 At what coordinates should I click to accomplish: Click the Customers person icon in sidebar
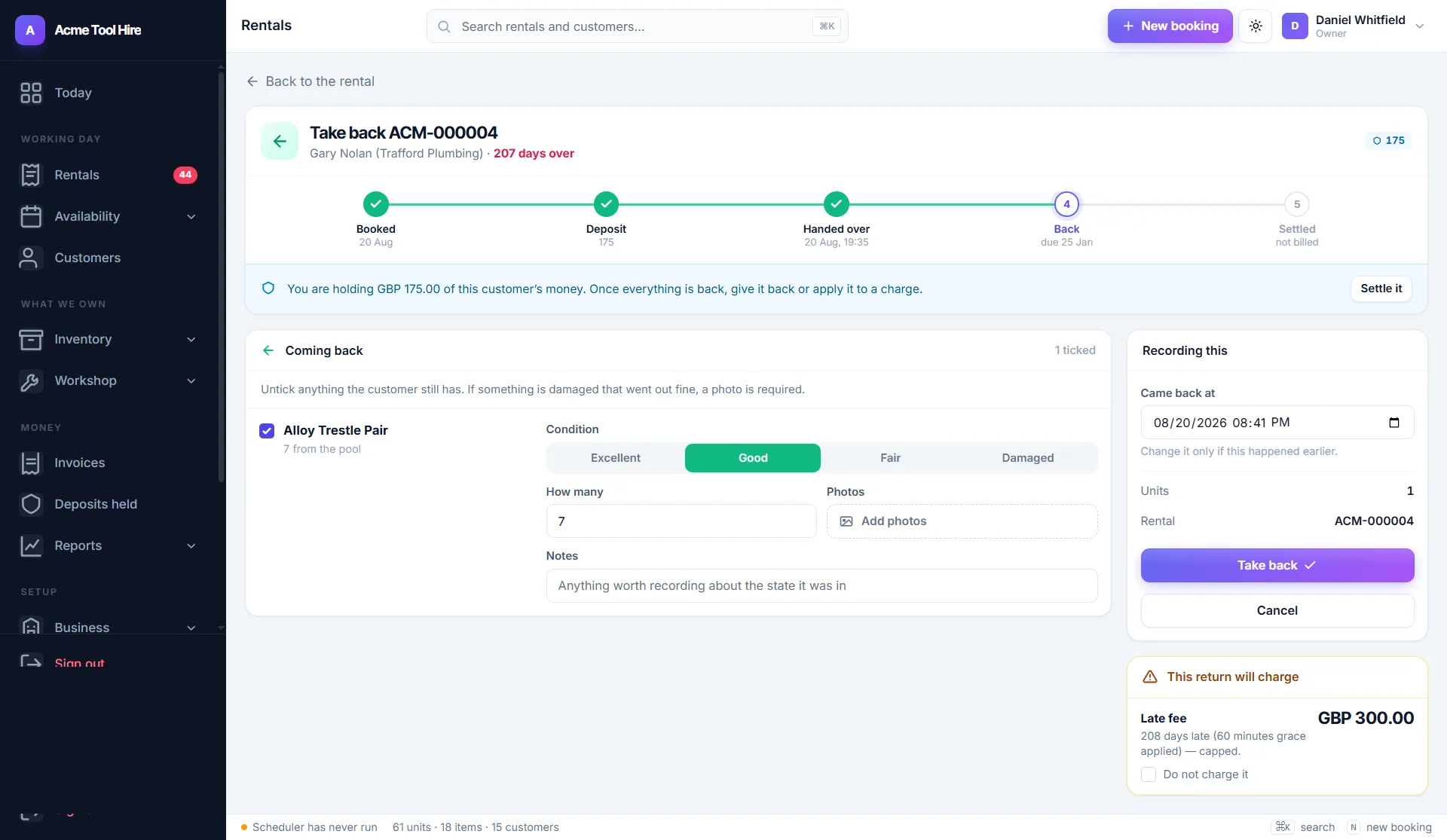point(29,258)
